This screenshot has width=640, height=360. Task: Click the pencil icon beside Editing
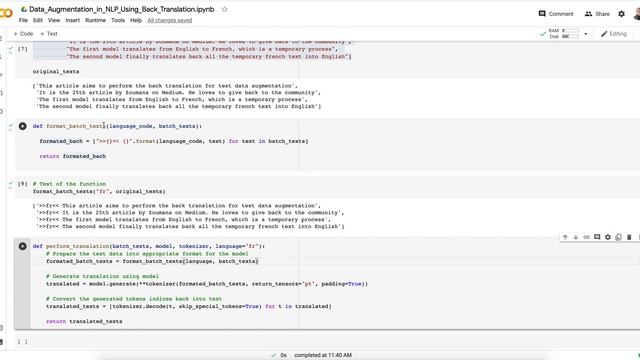tap(604, 34)
